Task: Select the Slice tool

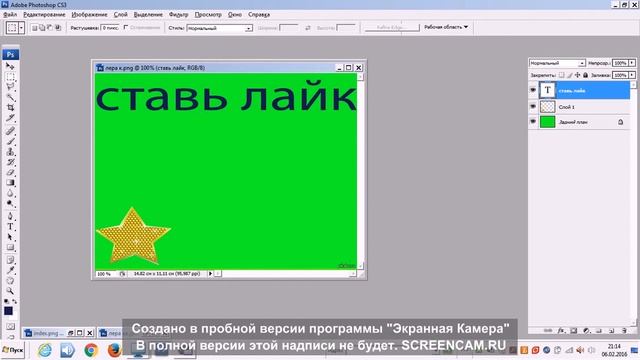Action: coord(10,118)
